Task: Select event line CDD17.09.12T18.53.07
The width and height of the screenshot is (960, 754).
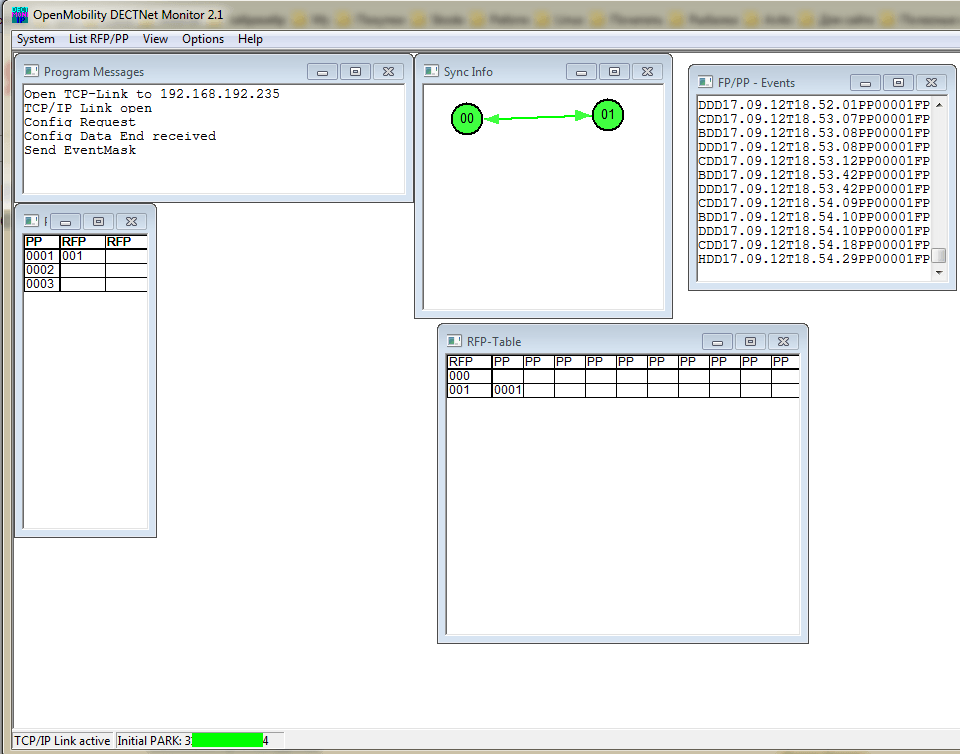Action: (814, 119)
